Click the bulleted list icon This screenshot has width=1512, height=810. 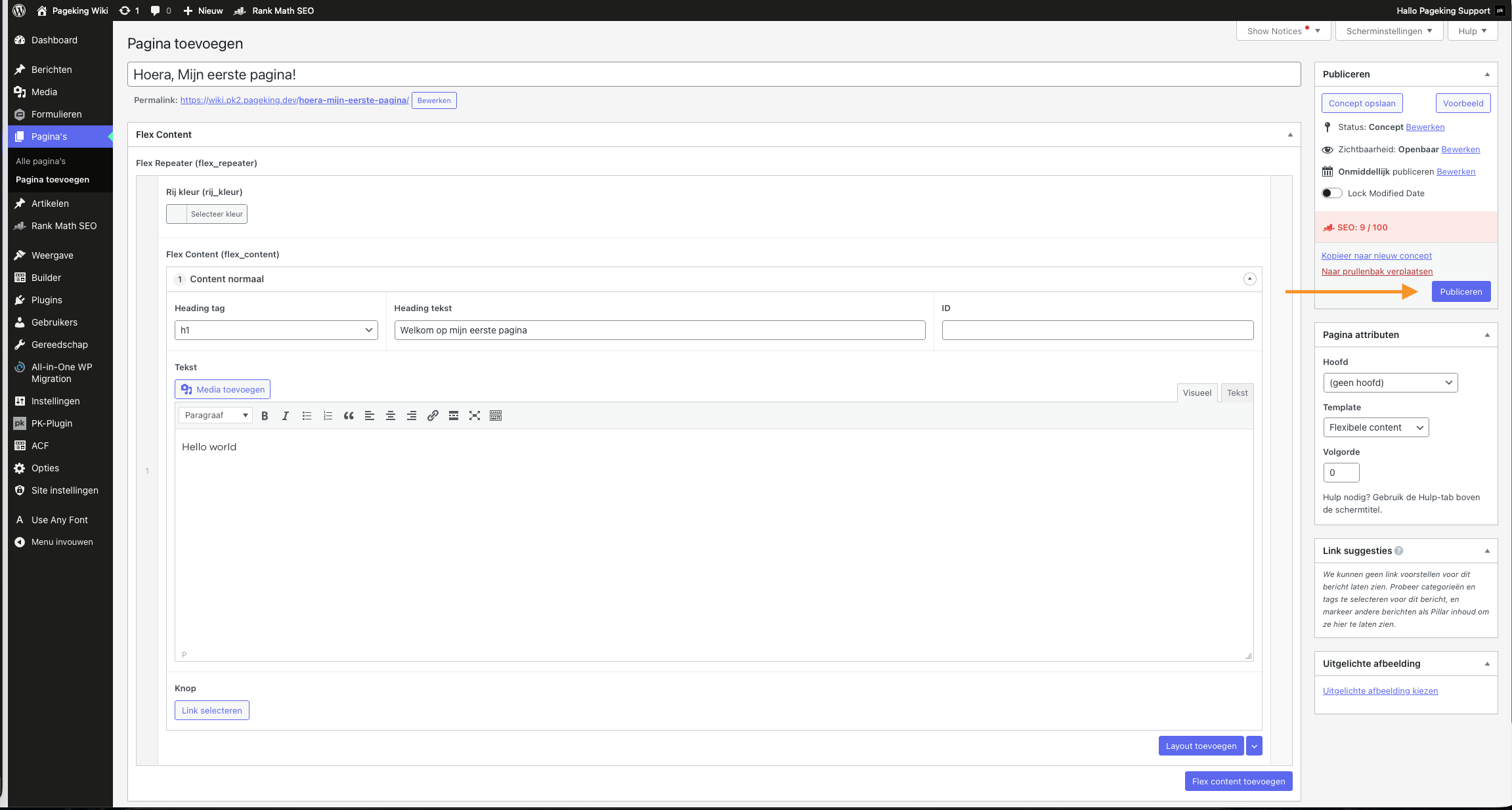coord(307,416)
